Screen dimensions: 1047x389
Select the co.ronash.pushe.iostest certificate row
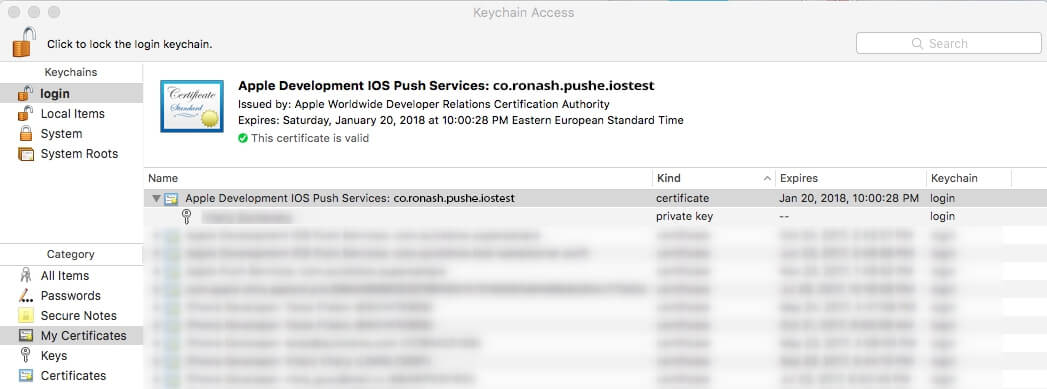[x=595, y=198]
